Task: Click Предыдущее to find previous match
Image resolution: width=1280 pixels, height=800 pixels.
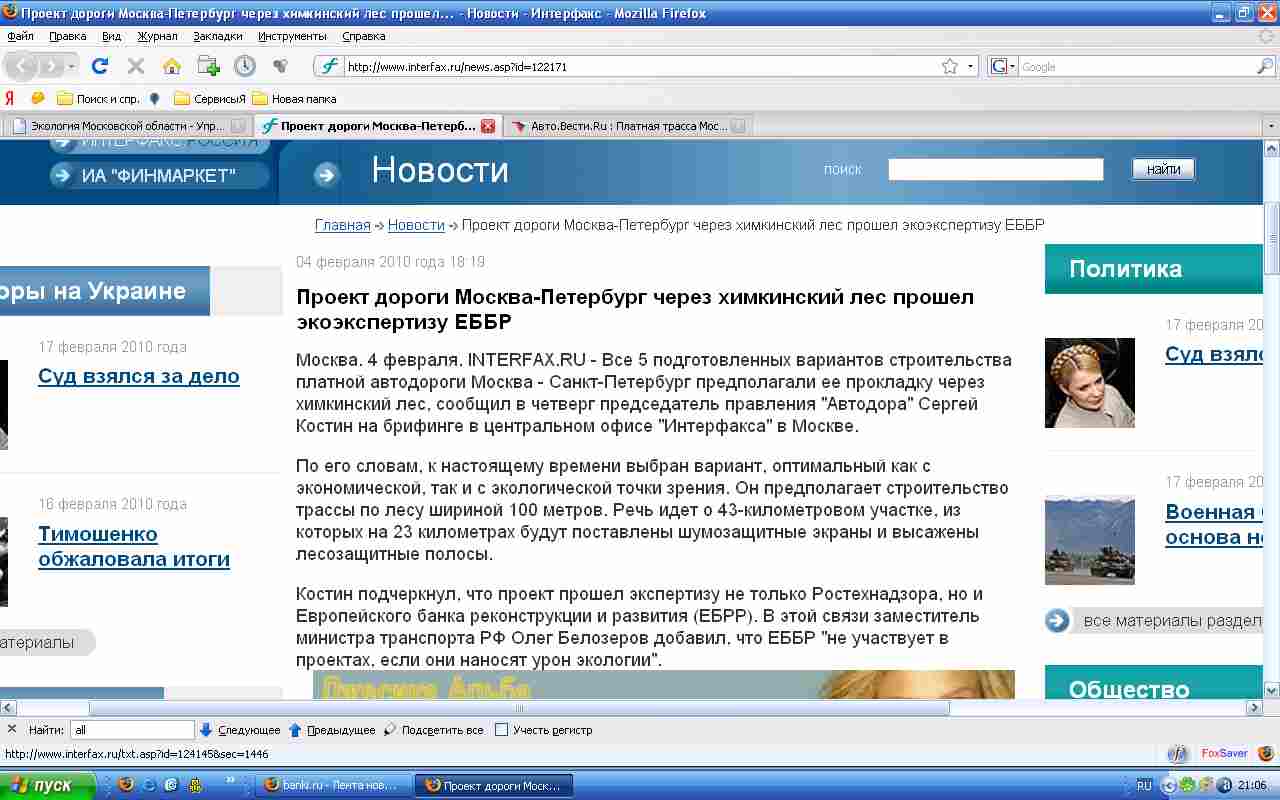Action: (x=332, y=730)
